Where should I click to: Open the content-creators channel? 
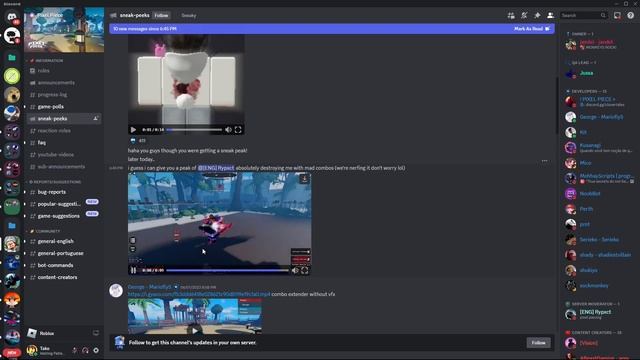point(64,277)
